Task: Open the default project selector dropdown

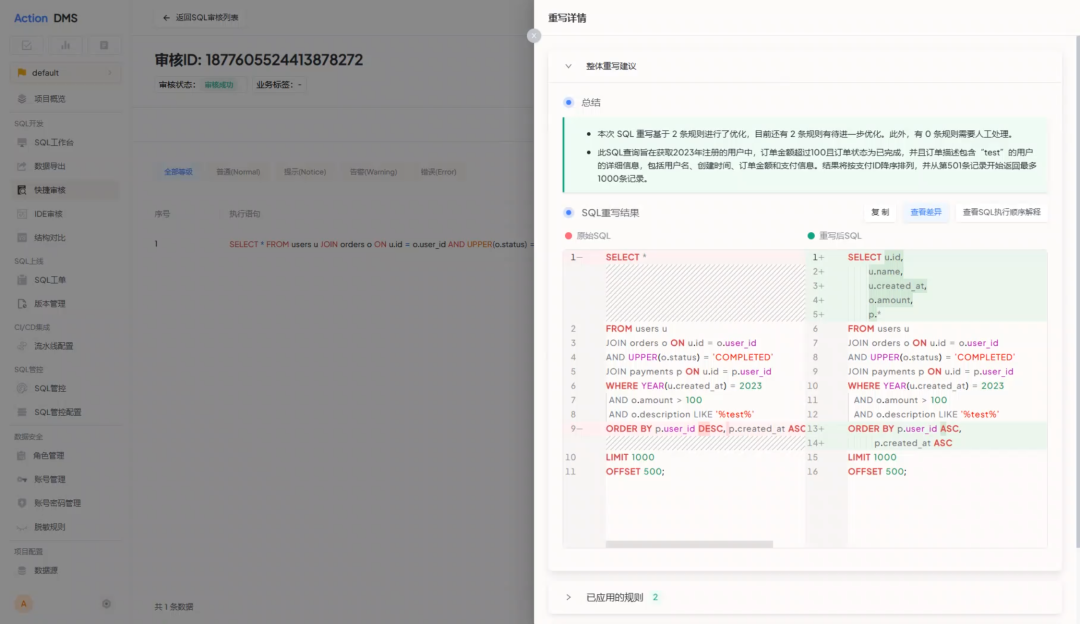Action: [65, 72]
